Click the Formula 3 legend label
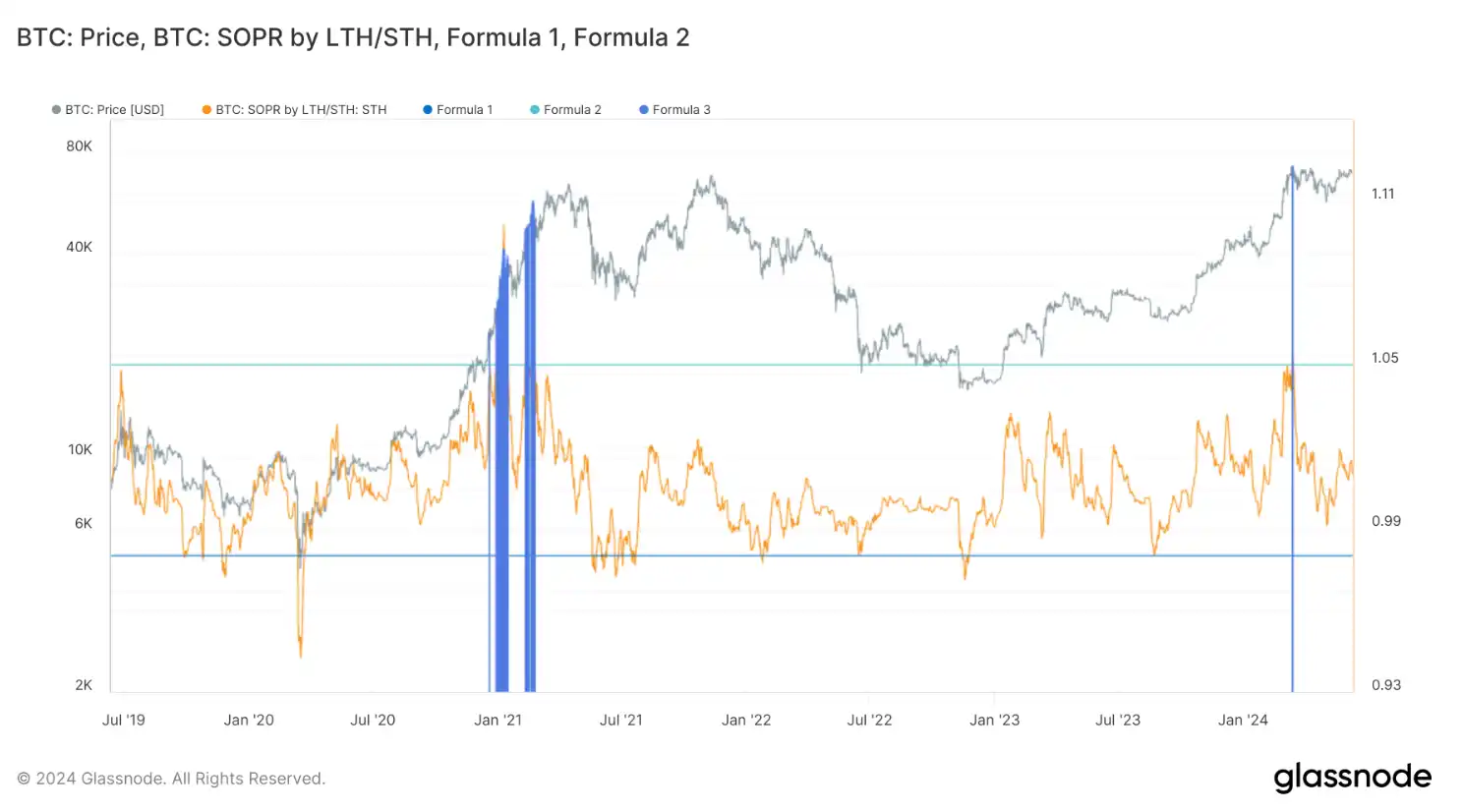 click(681, 109)
